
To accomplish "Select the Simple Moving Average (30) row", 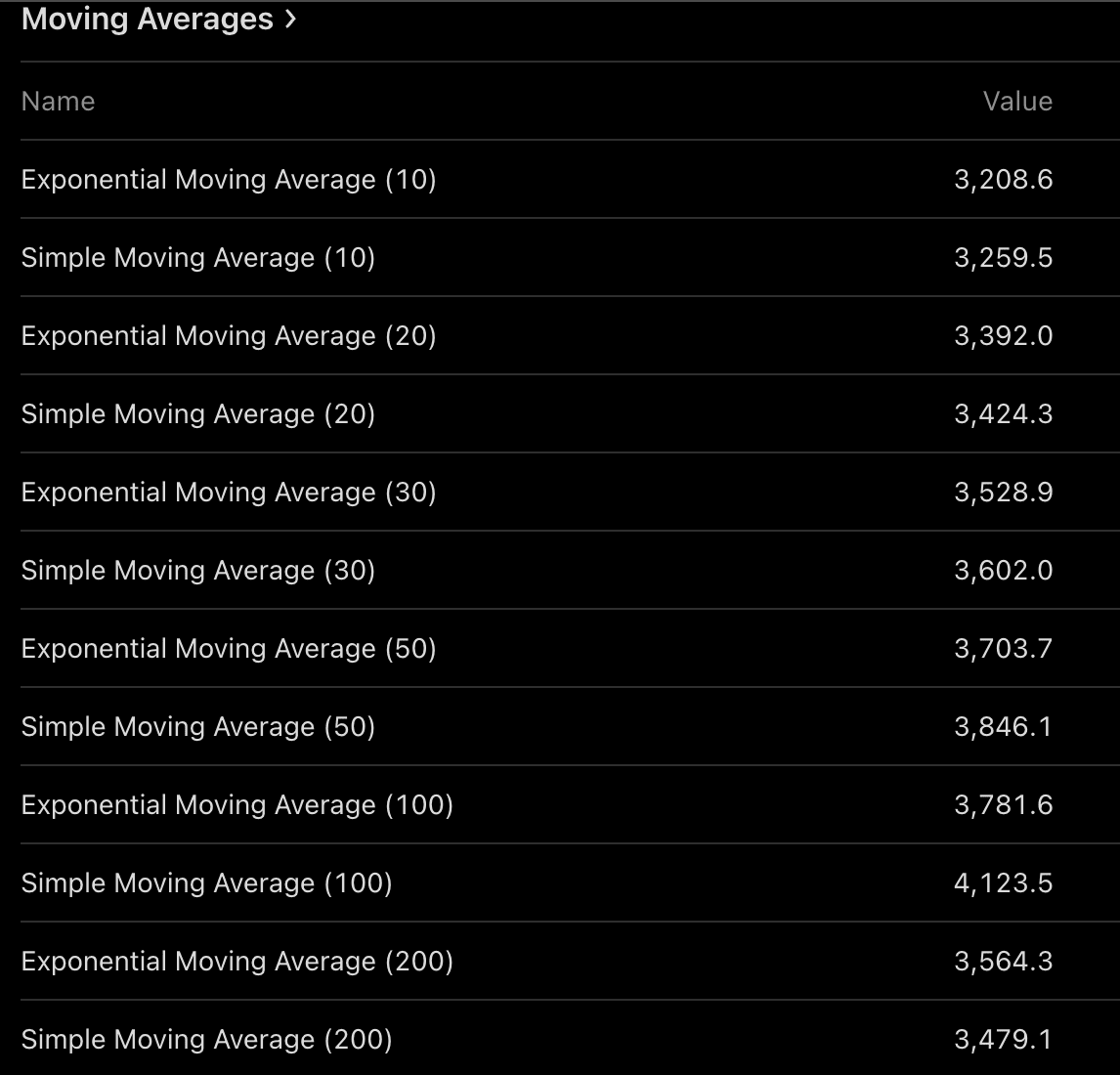I will pyautogui.click(x=198, y=571).
